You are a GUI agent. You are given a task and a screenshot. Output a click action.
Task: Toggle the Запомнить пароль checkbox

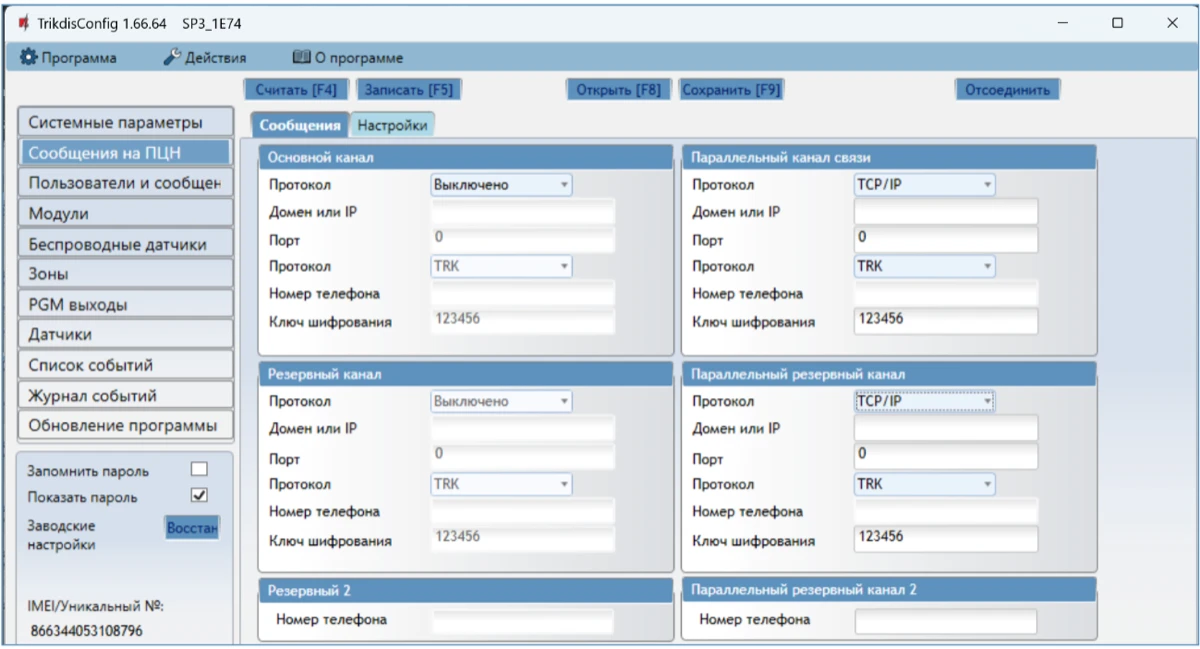pos(199,470)
